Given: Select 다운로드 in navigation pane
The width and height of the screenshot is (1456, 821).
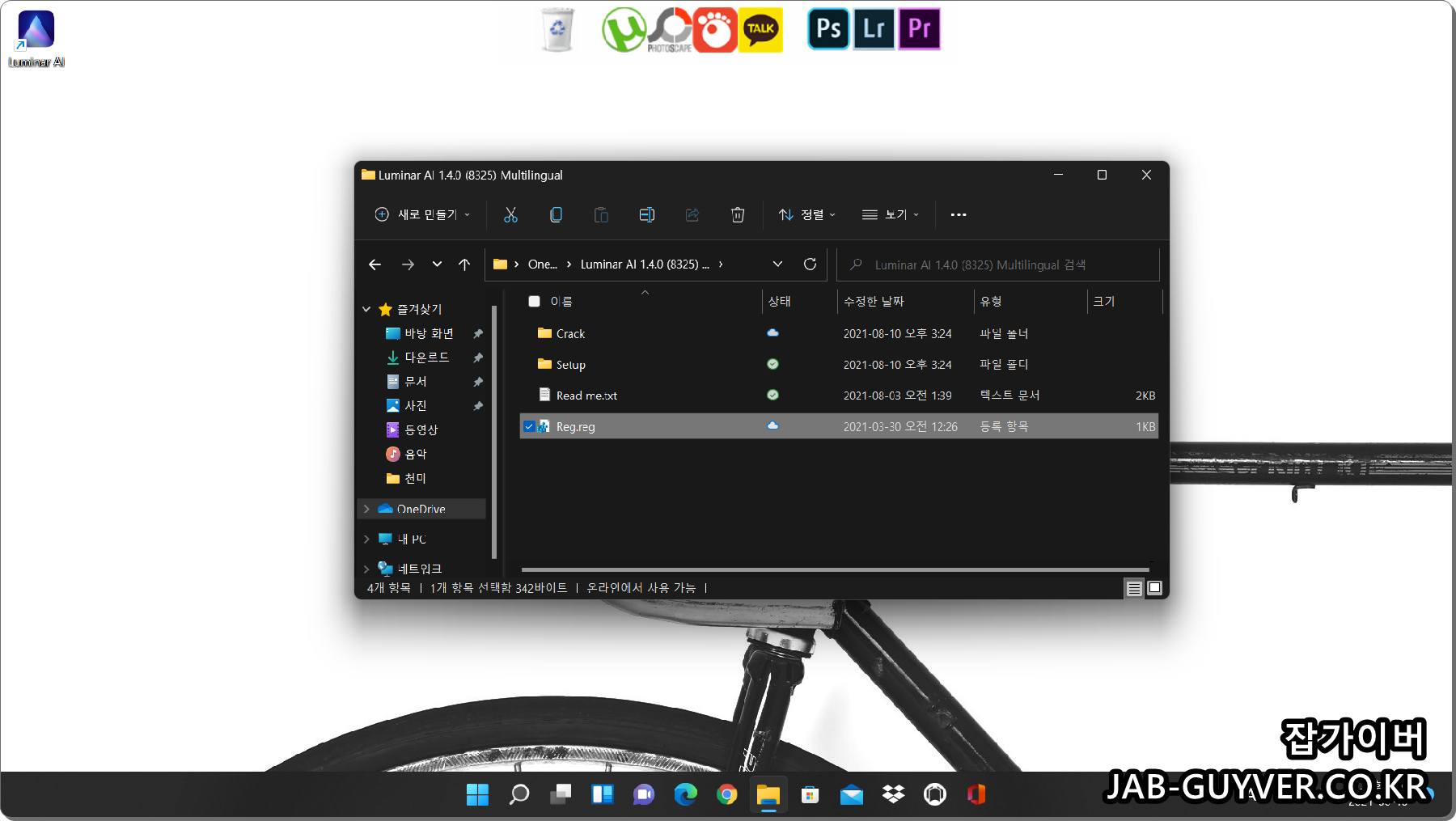Looking at the screenshot, I should 427,358.
